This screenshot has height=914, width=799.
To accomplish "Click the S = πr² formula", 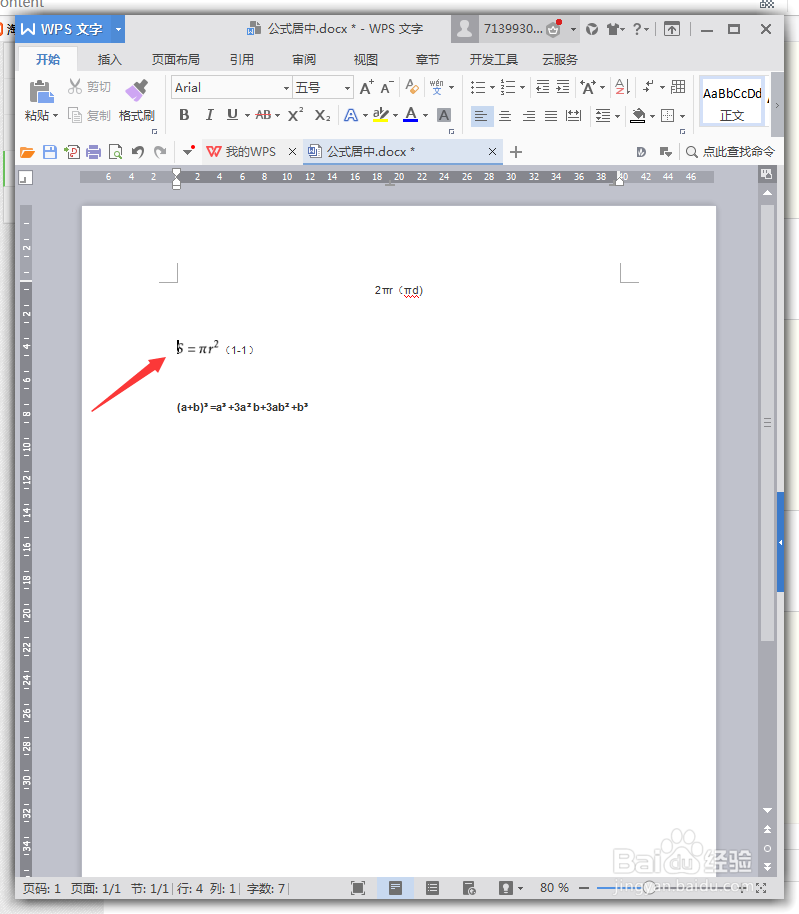I will 198,347.
